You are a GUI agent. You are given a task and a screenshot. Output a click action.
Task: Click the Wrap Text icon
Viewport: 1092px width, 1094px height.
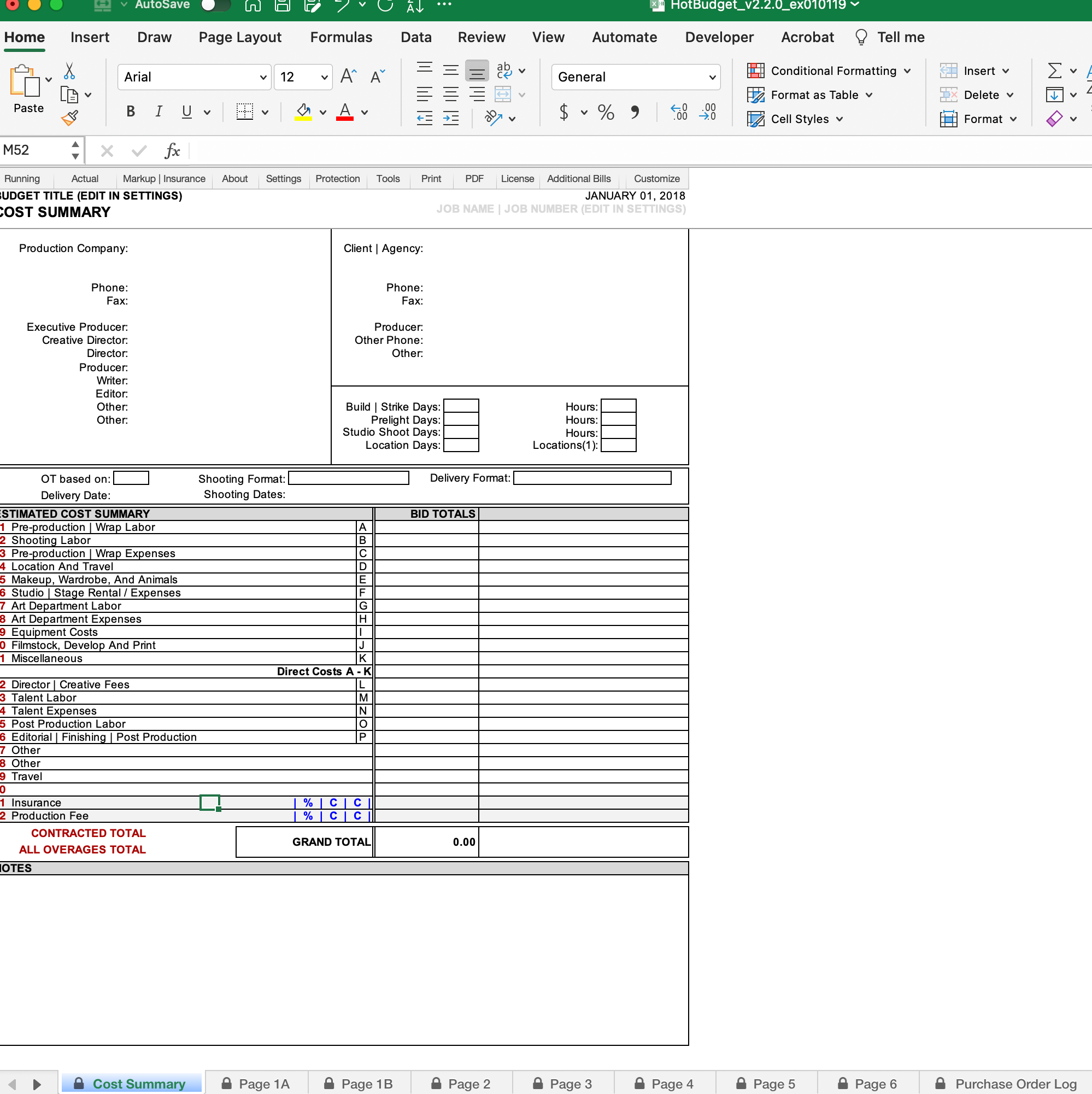pos(504,71)
